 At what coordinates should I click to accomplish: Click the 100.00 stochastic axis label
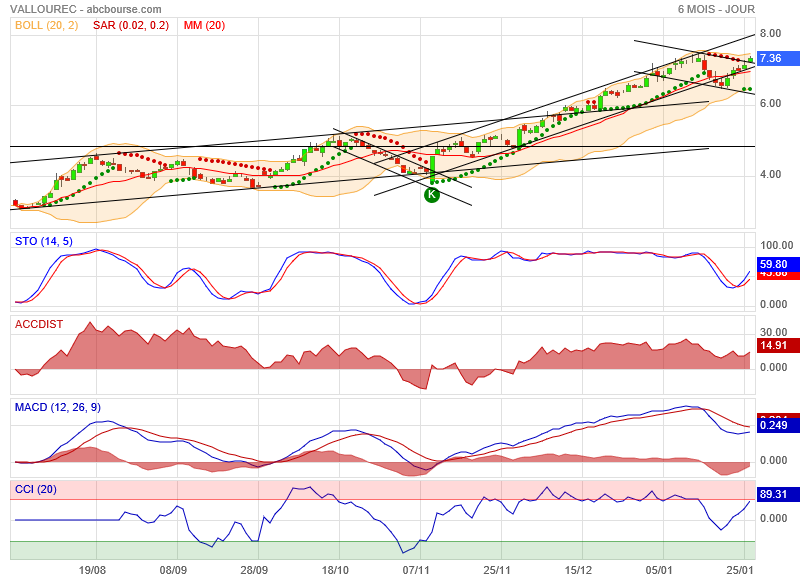(777, 245)
